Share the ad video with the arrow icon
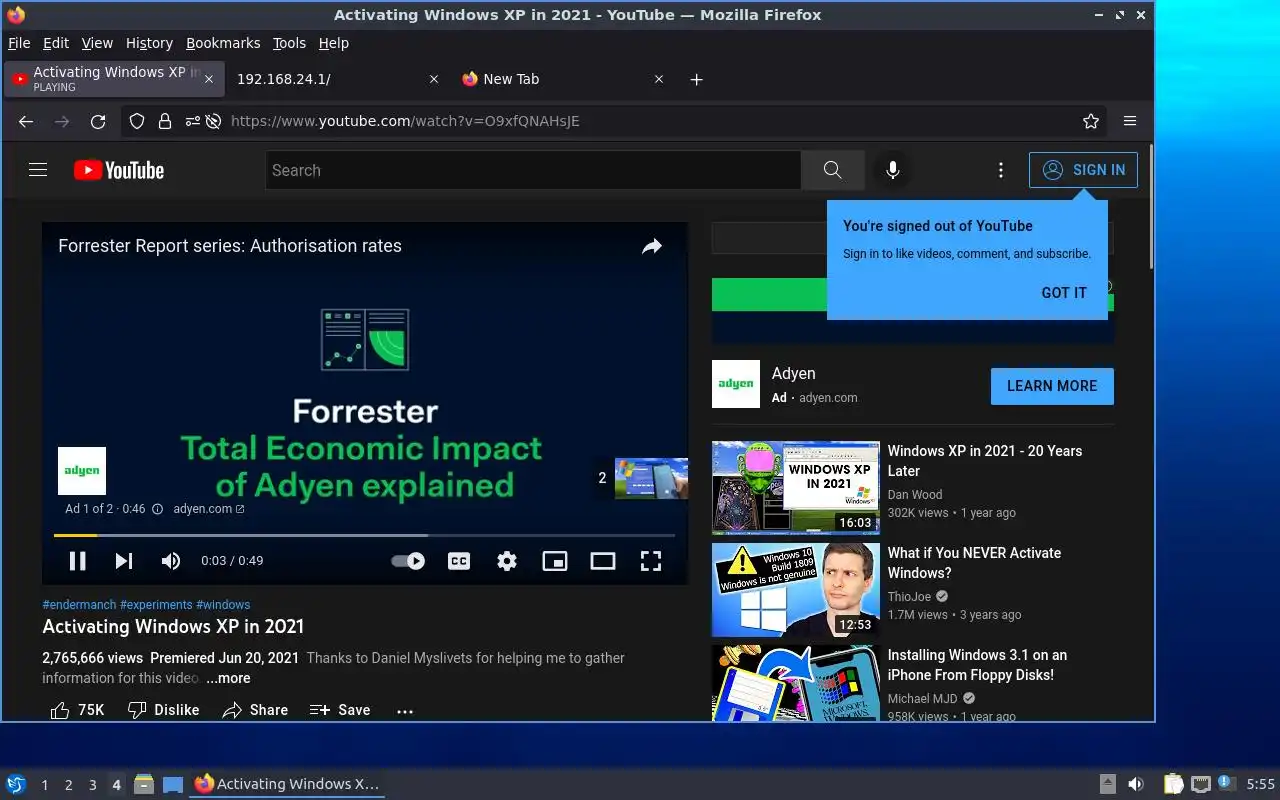 pos(652,246)
